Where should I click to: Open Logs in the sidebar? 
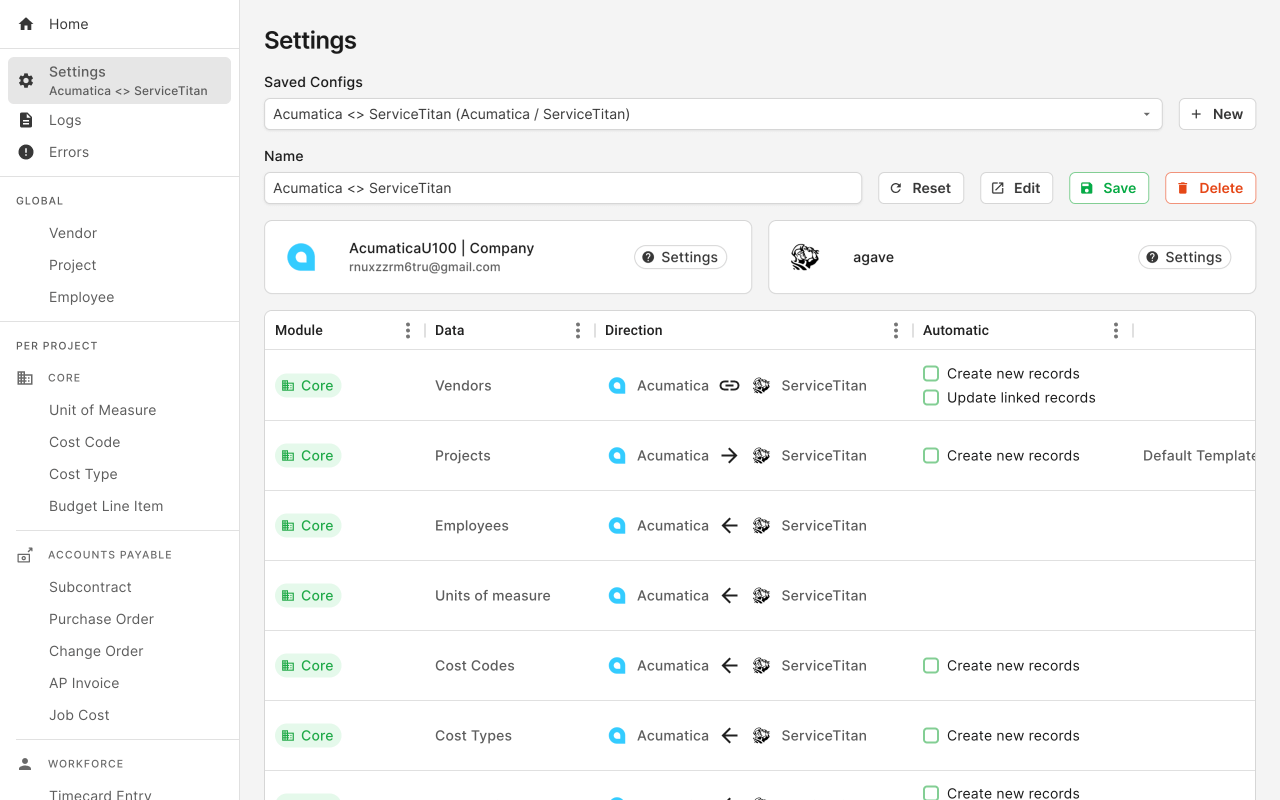(119, 120)
